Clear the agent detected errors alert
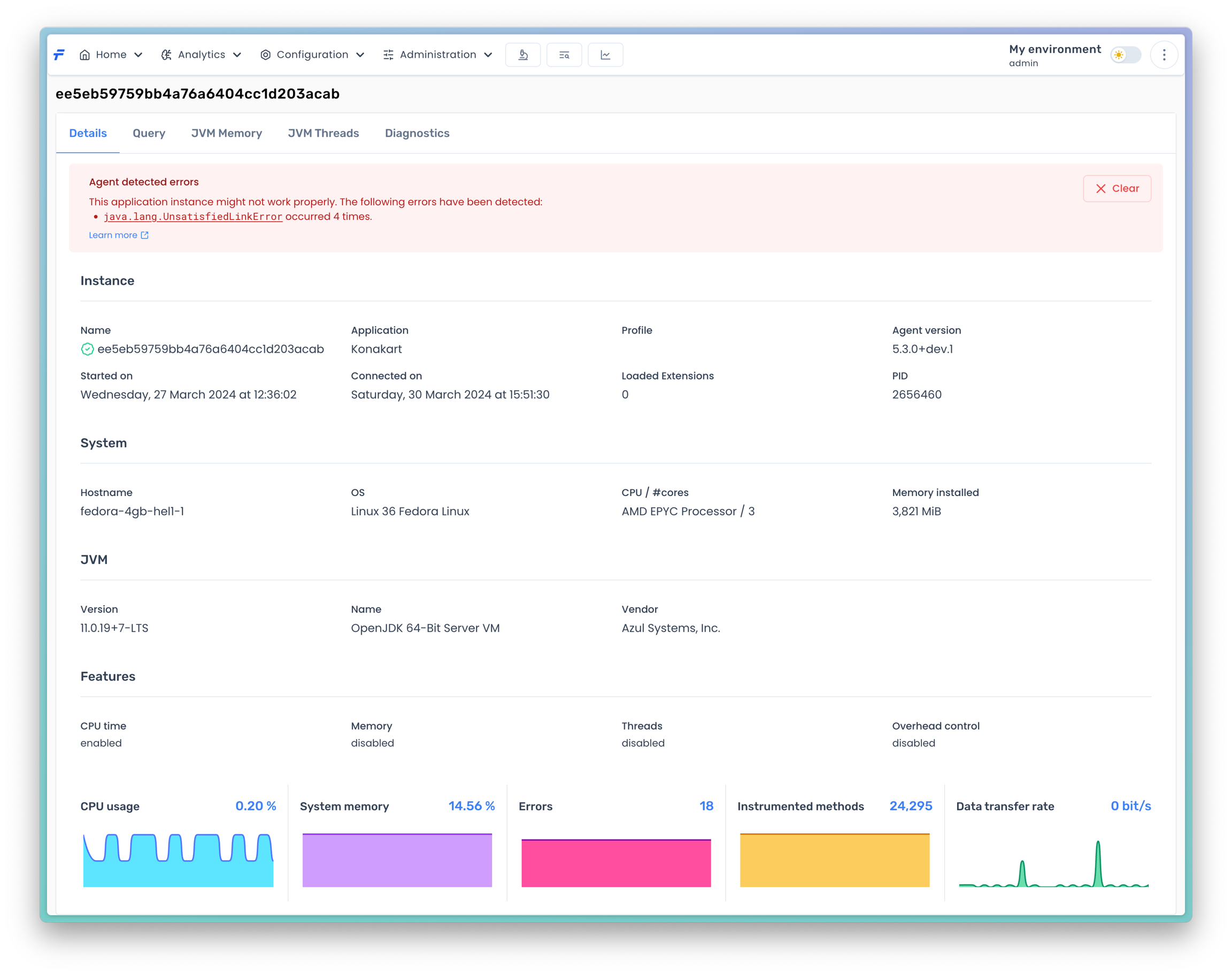Image resolution: width=1232 pixels, height=975 pixels. (x=1116, y=188)
